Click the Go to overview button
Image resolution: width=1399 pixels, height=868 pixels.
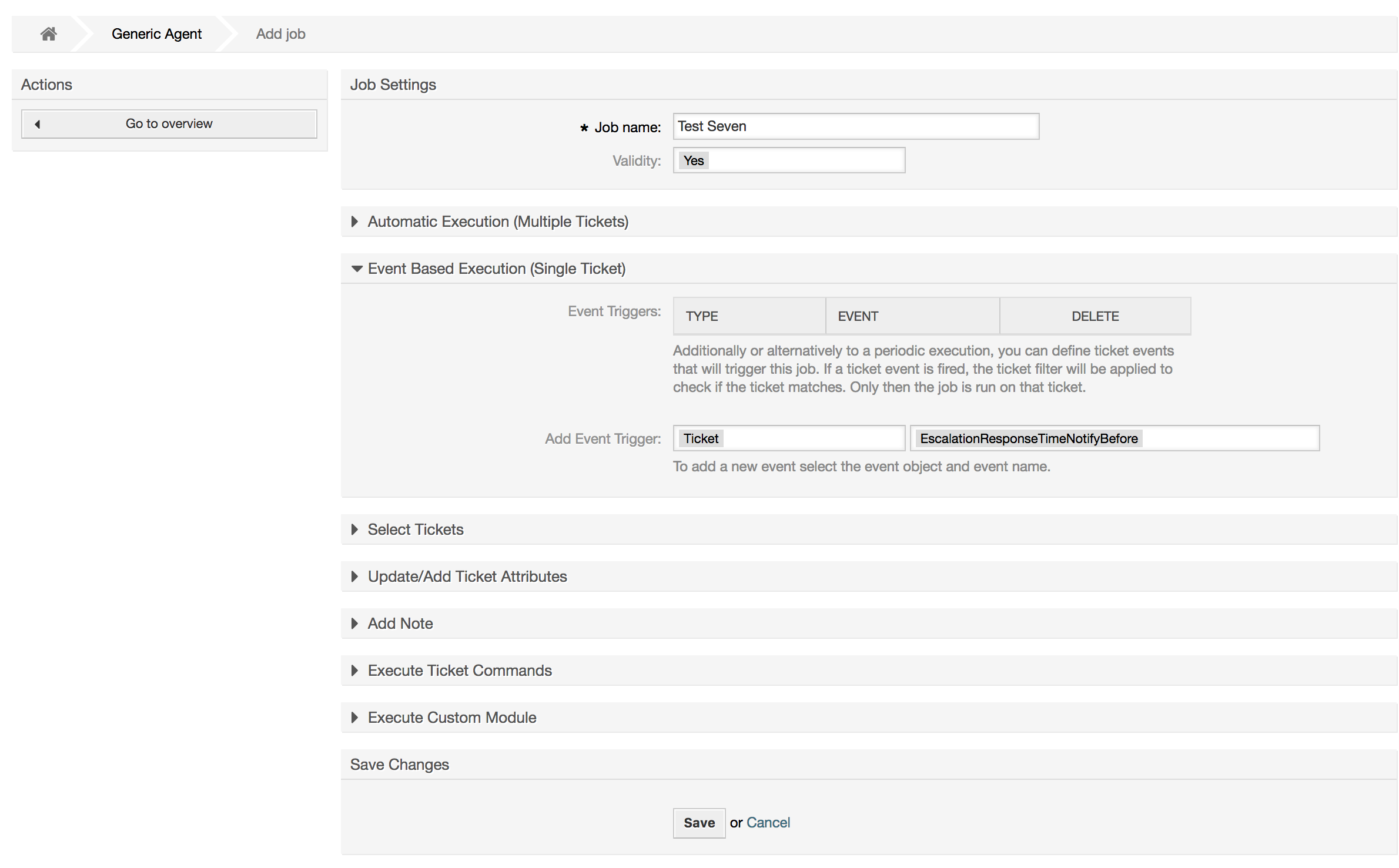point(168,123)
